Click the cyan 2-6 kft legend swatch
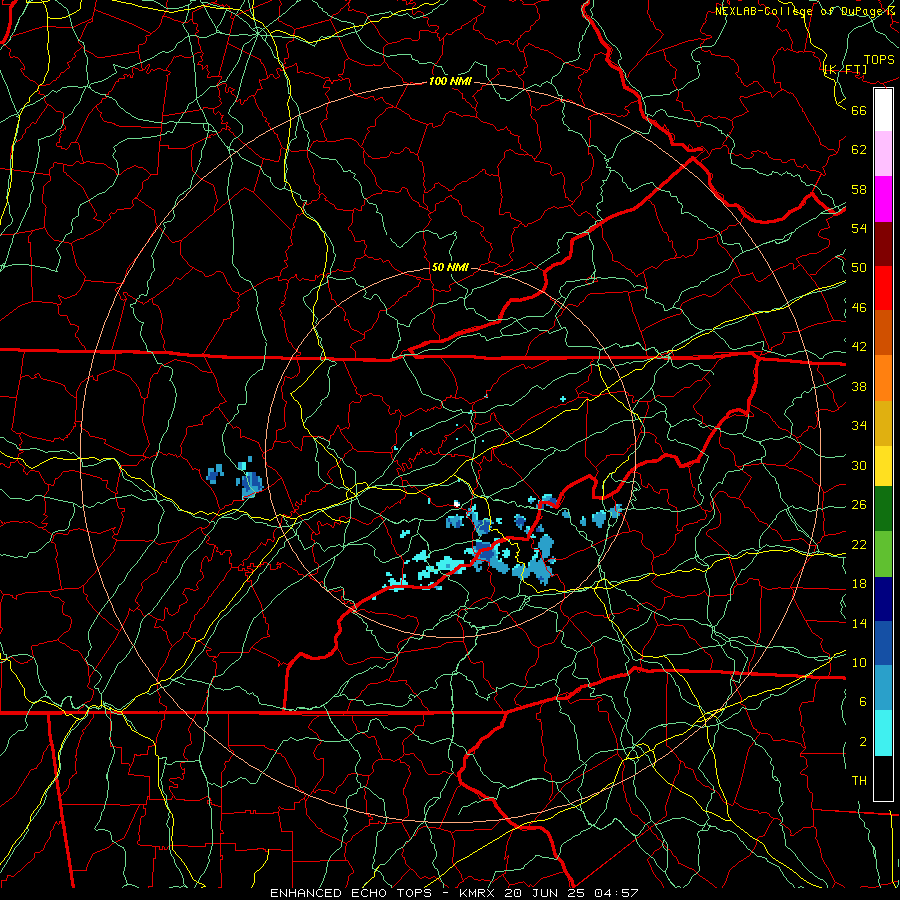Viewport: 900px width, 900px height. tap(883, 733)
